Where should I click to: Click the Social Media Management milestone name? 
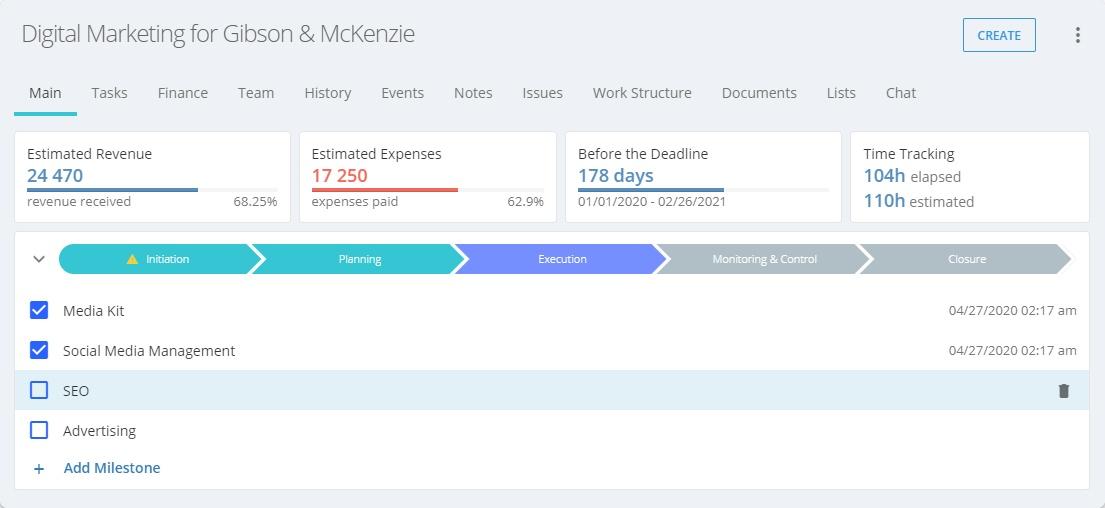point(149,351)
